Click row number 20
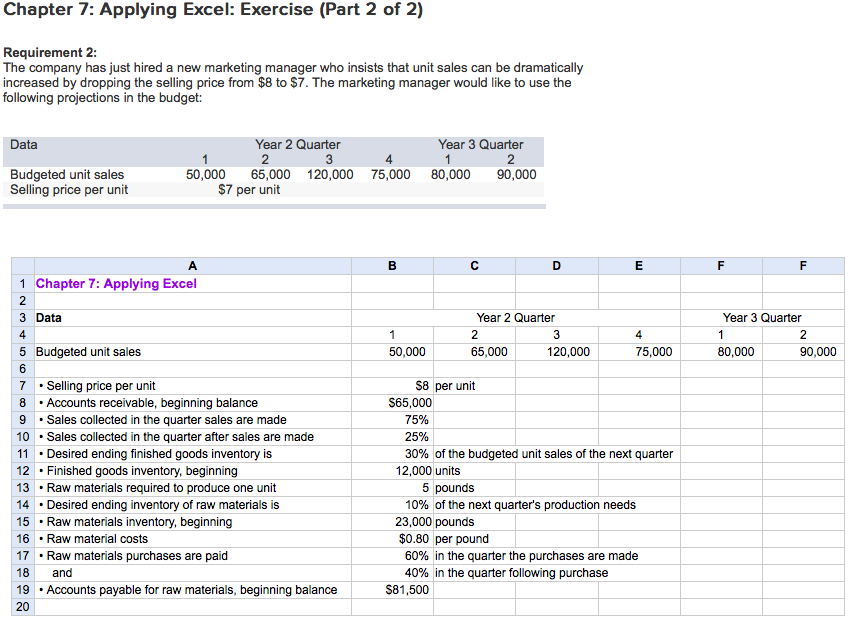The height and width of the screenshot is (622, 854). (x=19, y=606)
